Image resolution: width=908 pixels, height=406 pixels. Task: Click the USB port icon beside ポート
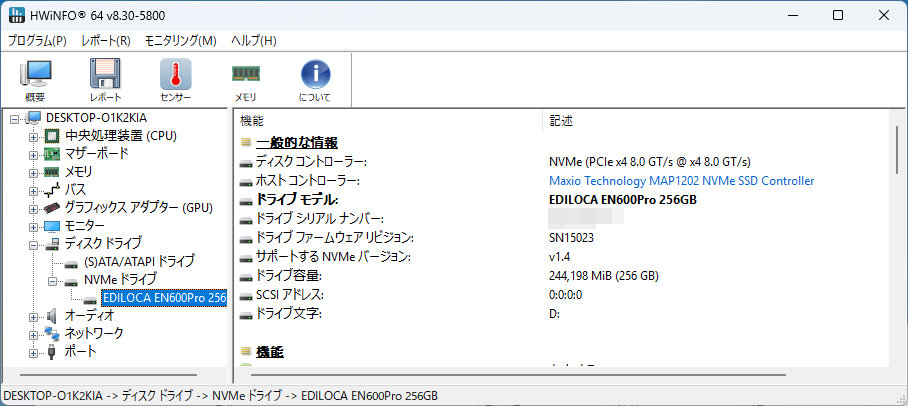tap(52, 352)
